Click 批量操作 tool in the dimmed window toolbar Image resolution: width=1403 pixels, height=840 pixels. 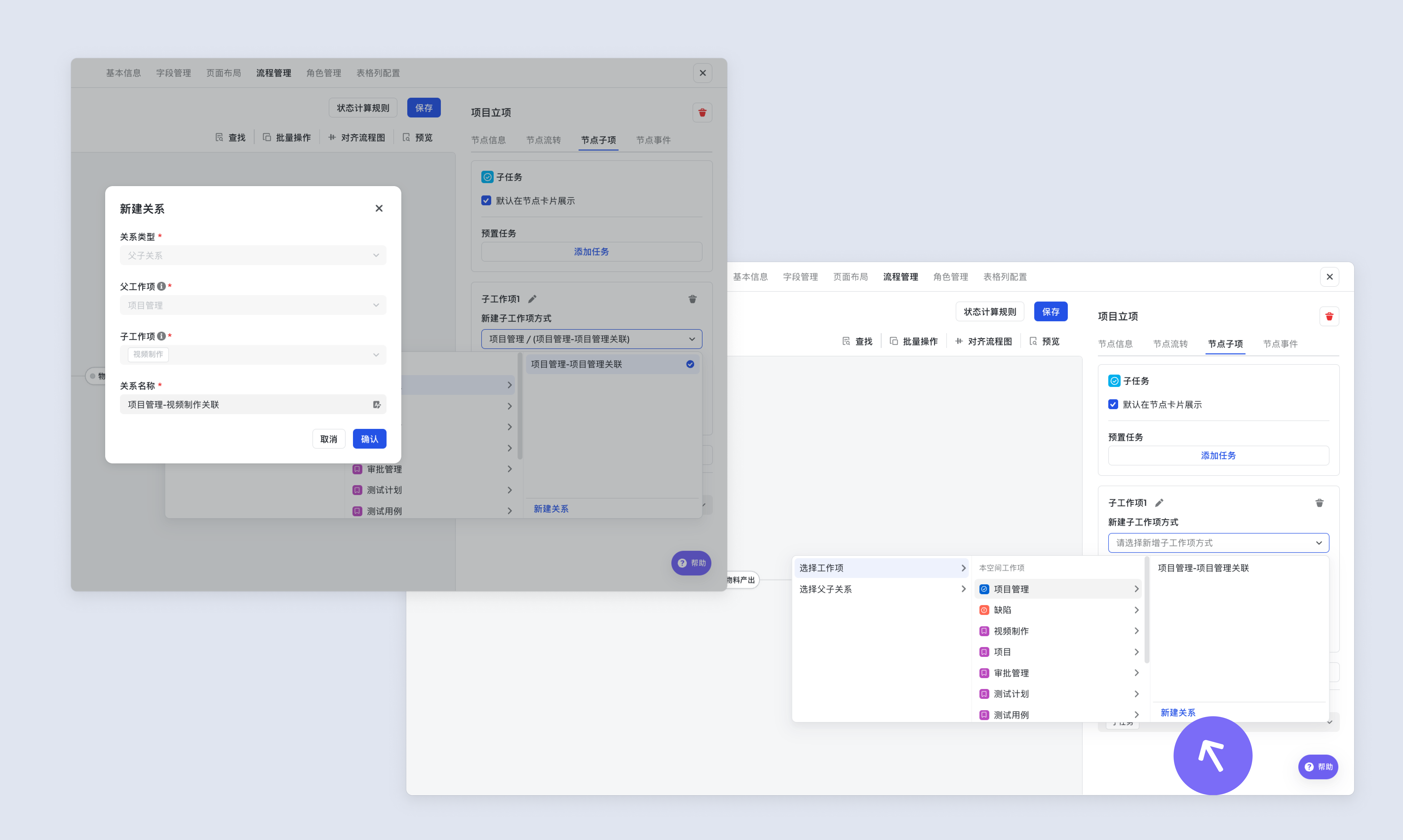pyautogui.click(x=287, y=137)
